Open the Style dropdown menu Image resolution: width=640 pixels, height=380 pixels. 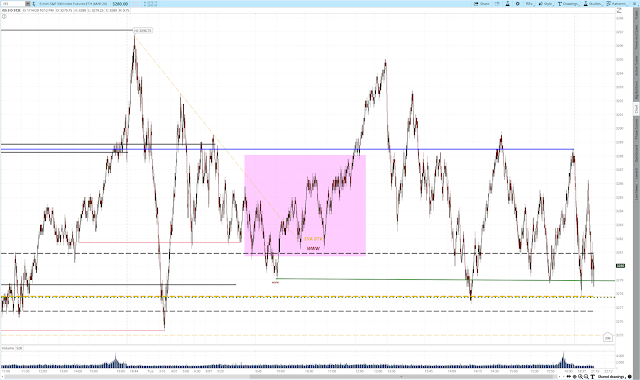pyautogui.click(x=547, y=4)
